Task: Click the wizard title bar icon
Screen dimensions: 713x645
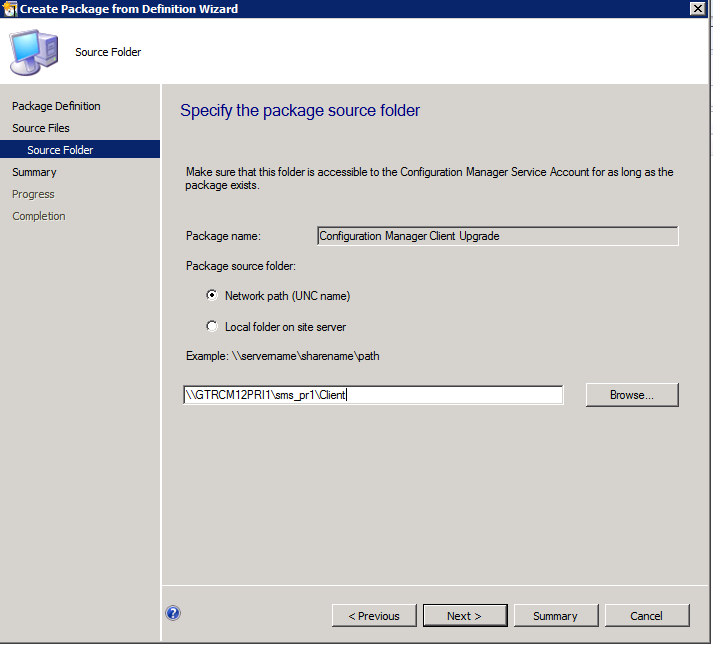Action: click(x=10, y=9)
